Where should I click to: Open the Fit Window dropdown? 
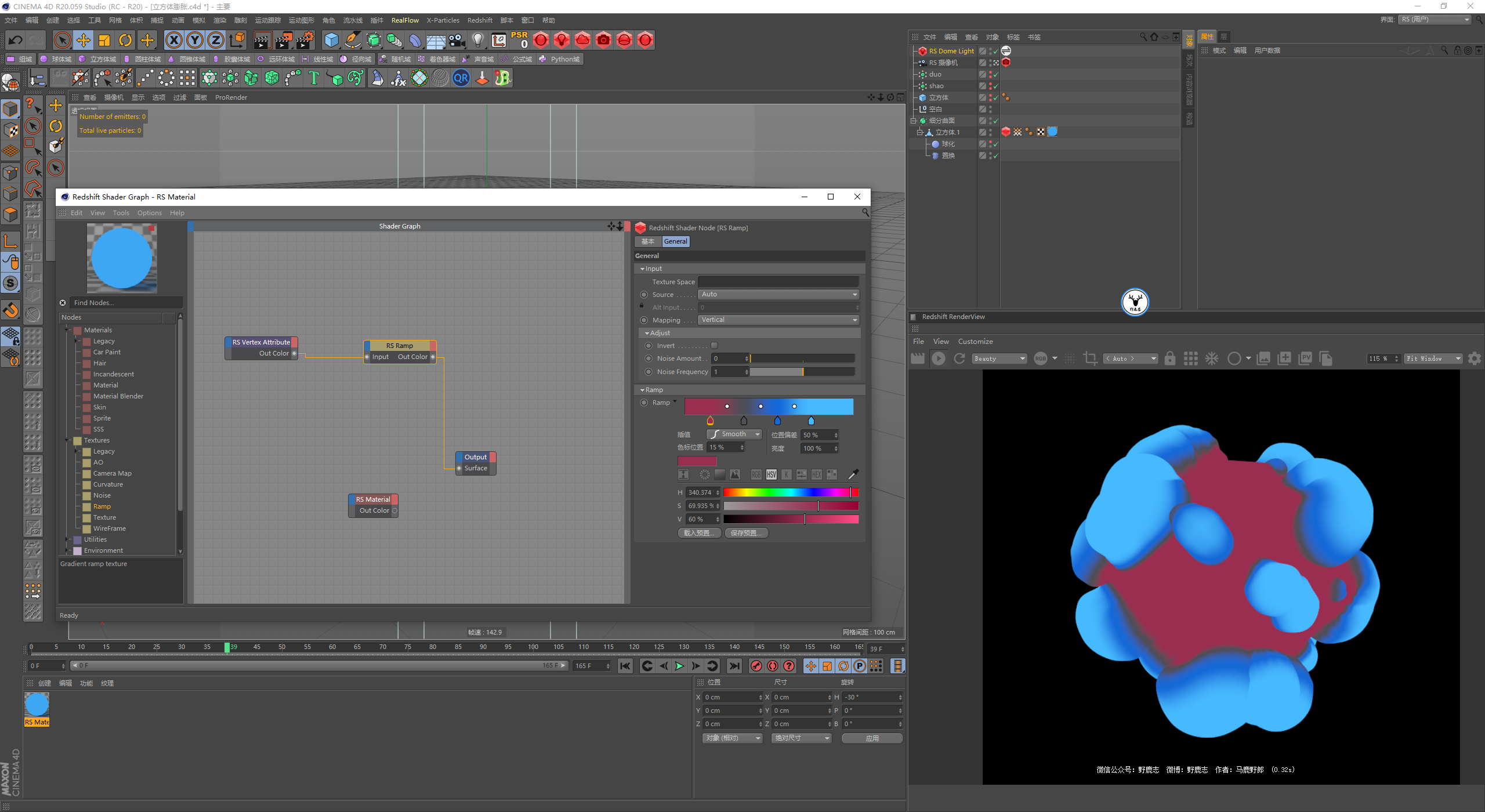pos(1433,358)
